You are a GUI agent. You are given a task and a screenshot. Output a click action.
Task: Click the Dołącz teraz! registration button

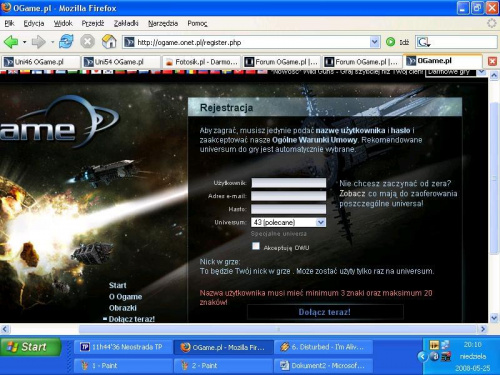325,312
